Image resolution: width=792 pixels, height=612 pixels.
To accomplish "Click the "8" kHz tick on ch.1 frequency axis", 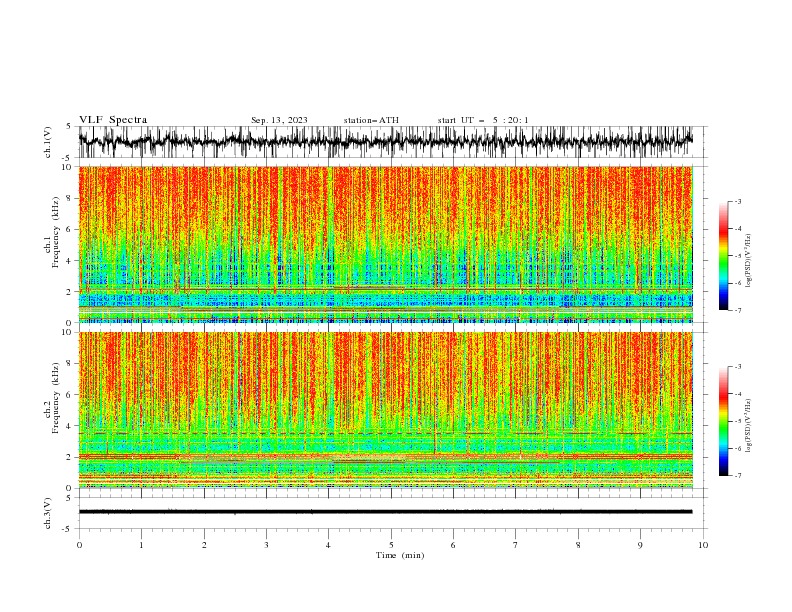I will [69, 198].
